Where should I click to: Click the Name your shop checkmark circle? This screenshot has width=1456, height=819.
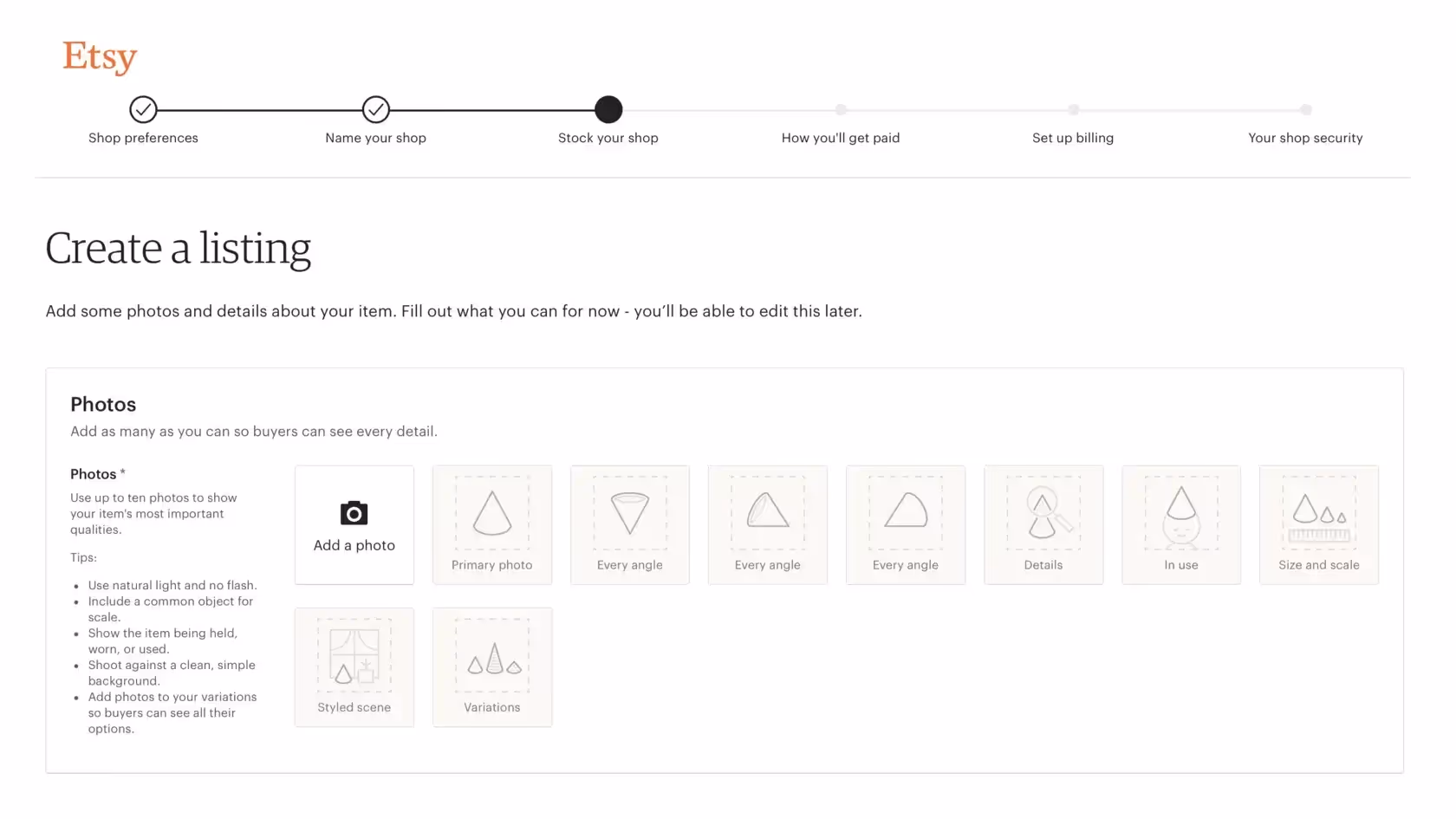pos(375,110)
